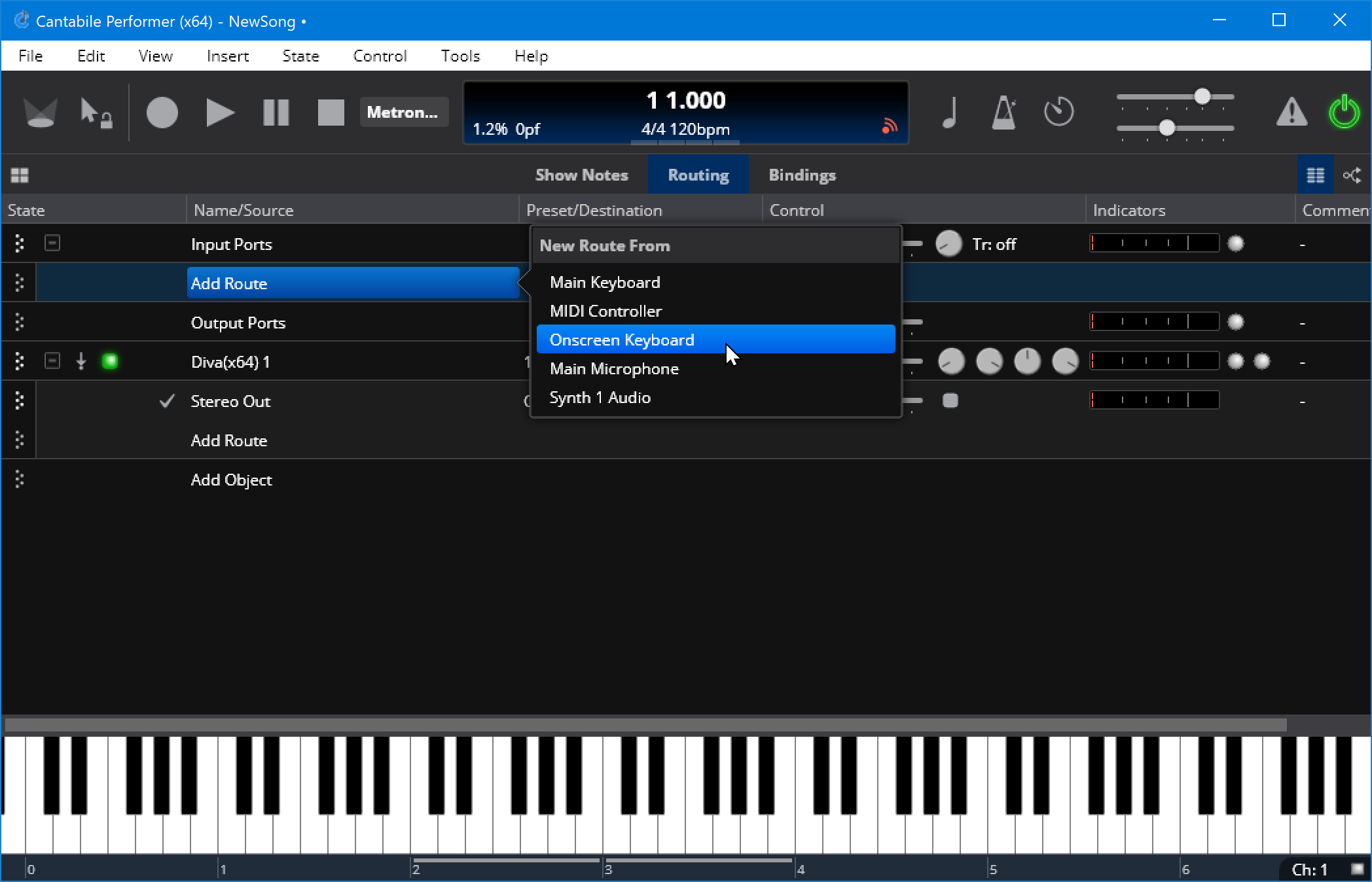The width and height of the screenshot is (1372, 882).
Task: Select the wiring diagram view icon
Action: point(1352,175)
